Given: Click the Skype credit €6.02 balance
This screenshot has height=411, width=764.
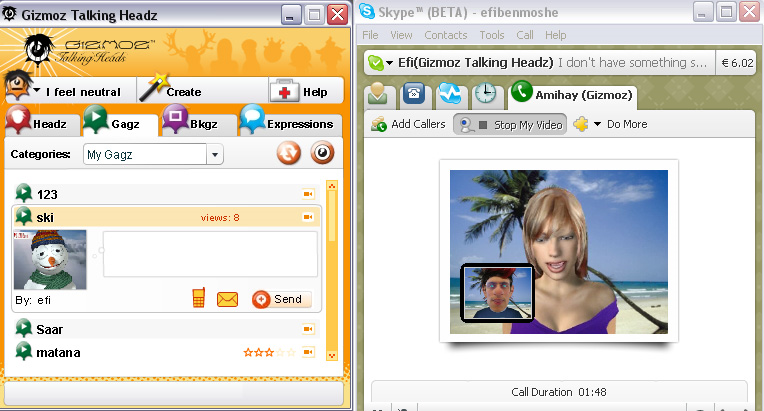Looking at the screenshot, I should click(x=737, y=63).
